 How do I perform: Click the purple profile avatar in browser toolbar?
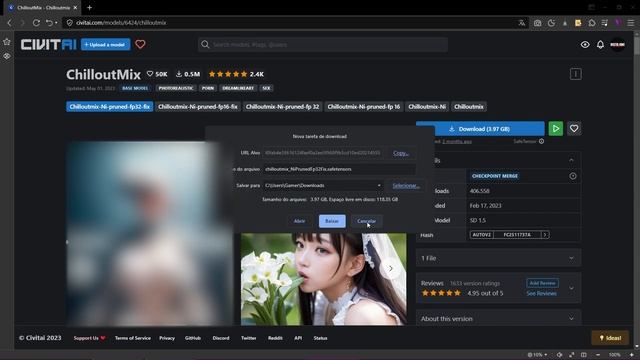[618, 23]
